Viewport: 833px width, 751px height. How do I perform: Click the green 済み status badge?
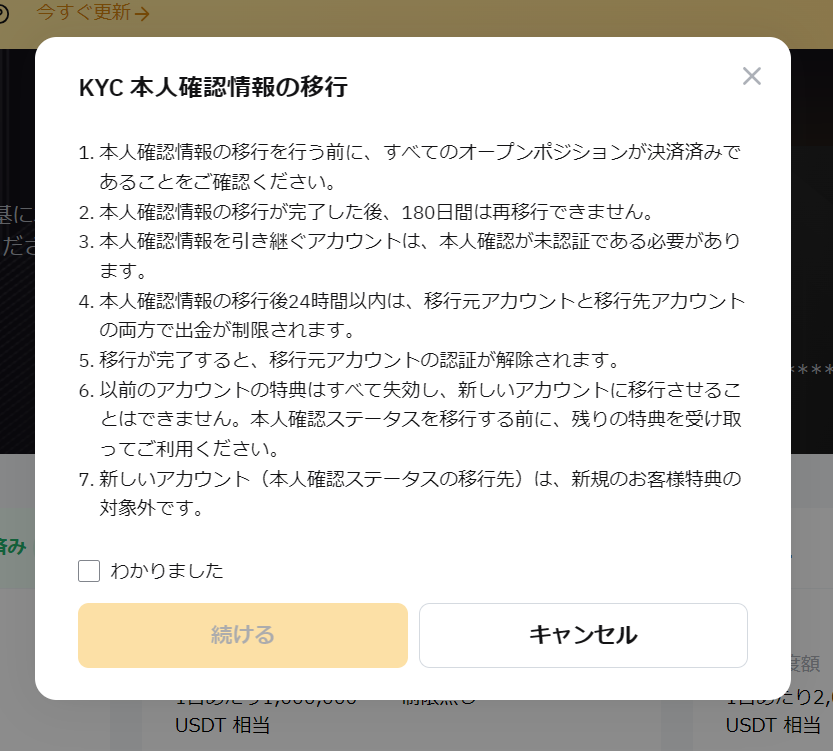coord(14,546)
